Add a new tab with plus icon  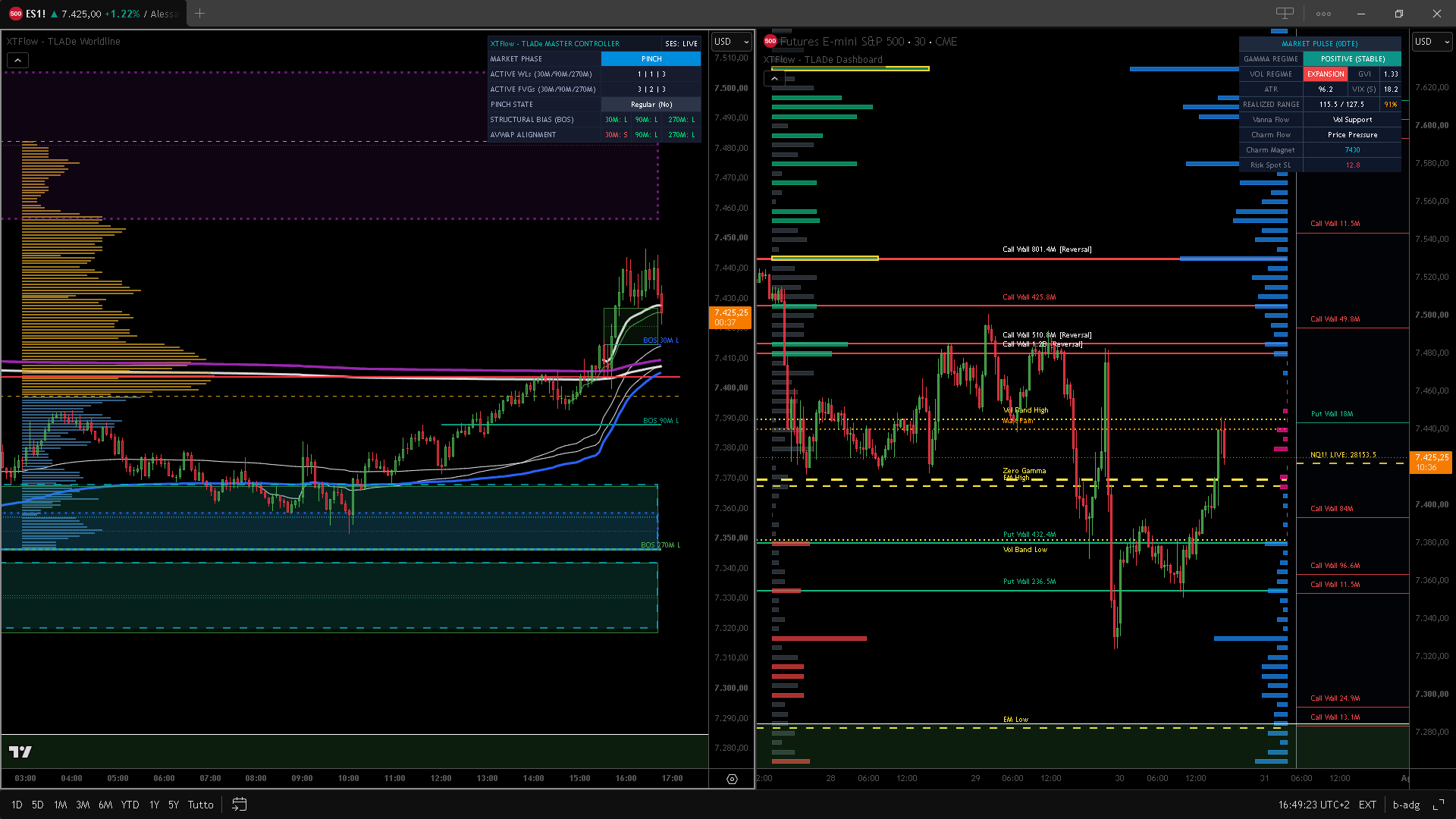[x=199, y=13]
